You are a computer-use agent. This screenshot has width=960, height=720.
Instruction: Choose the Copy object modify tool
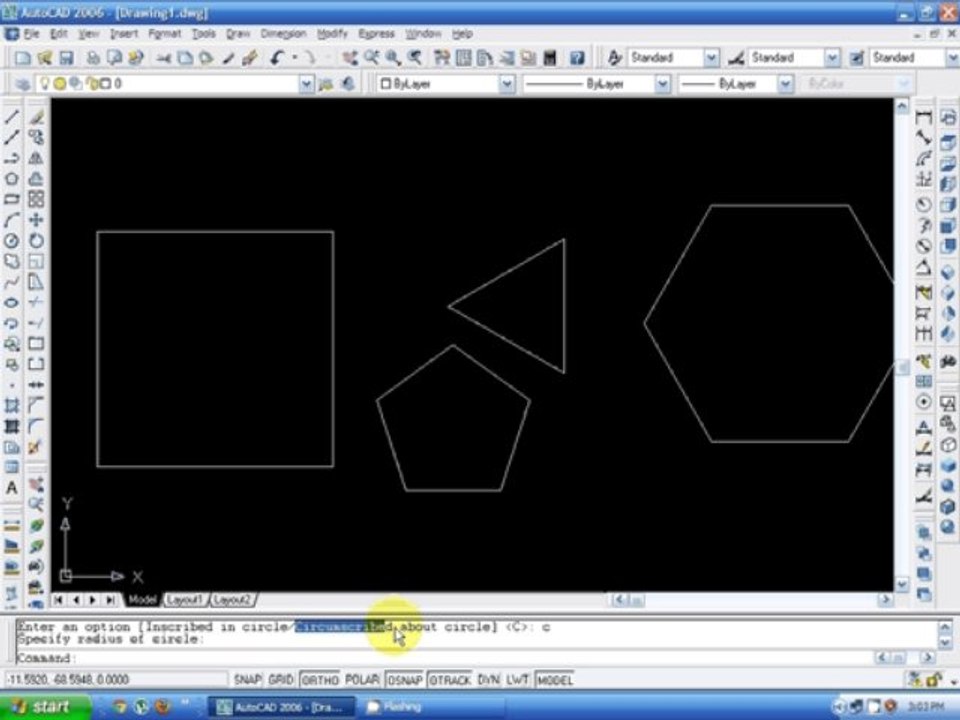pyautogui.click(x=36, y=137)
